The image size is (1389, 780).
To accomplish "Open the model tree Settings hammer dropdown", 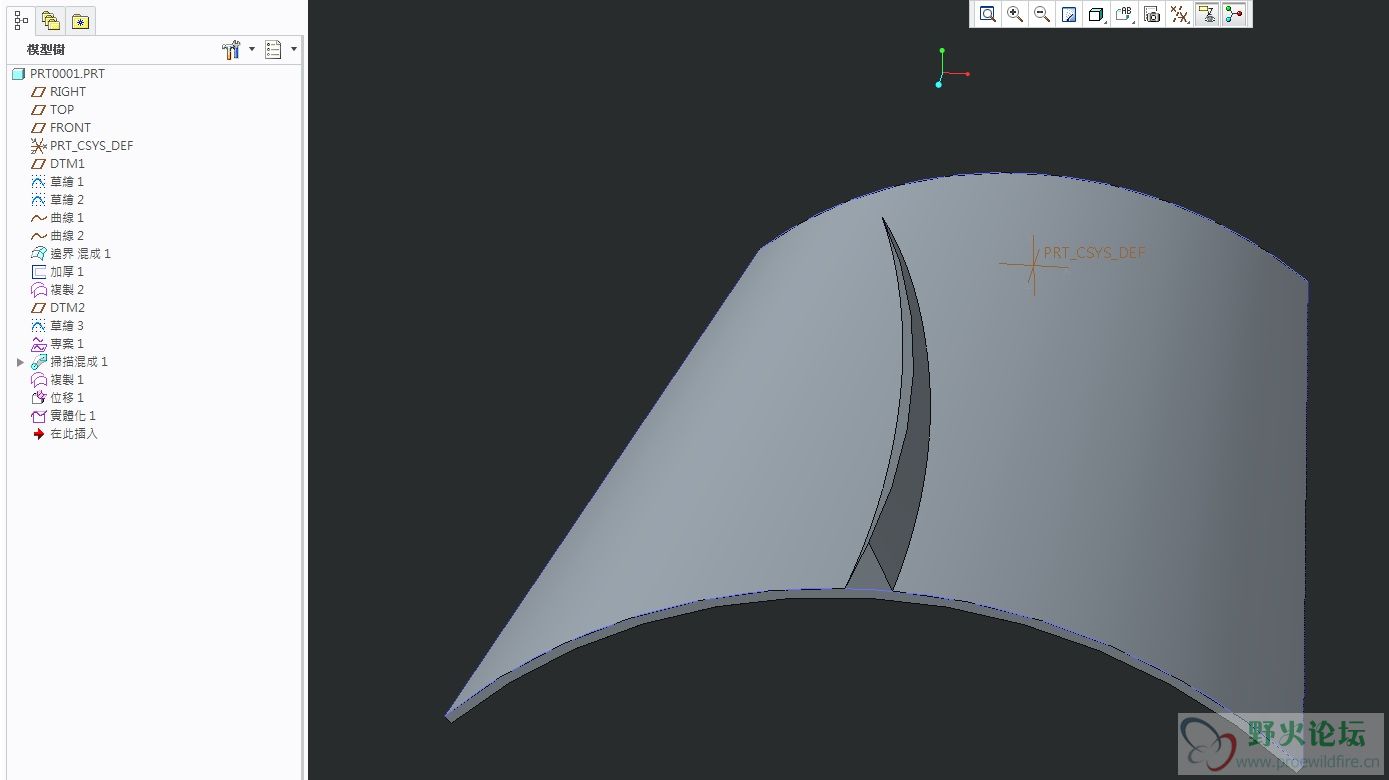I will (x=237, y=49).
